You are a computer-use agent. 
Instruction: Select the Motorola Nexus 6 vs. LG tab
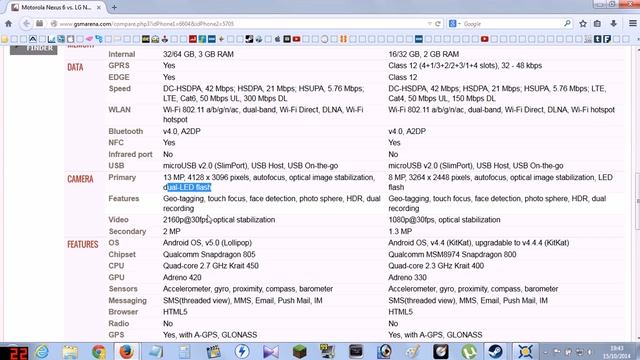[x=56, y=7]
